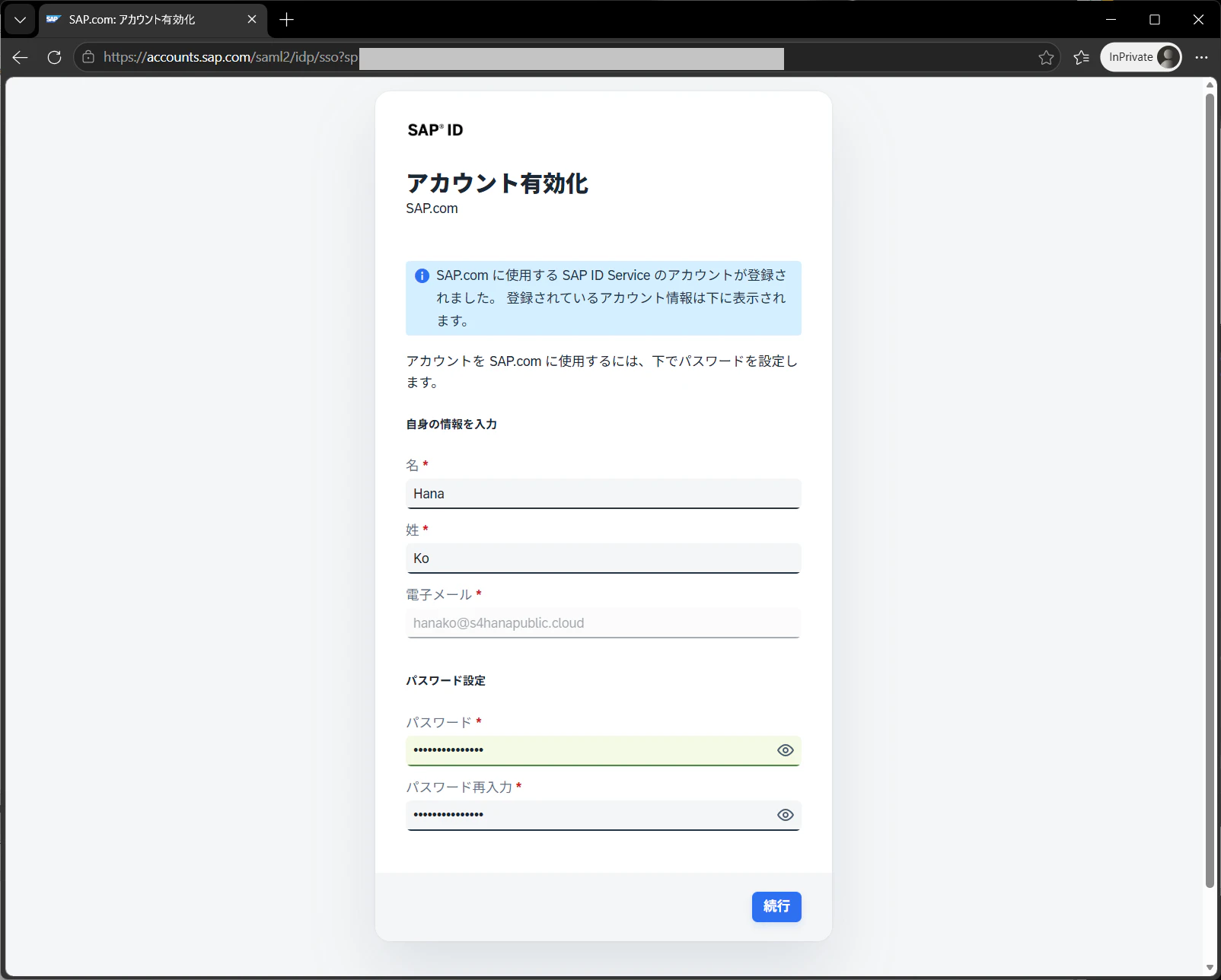
Task: Add this page to favorites star
Action: (1047, 57)
